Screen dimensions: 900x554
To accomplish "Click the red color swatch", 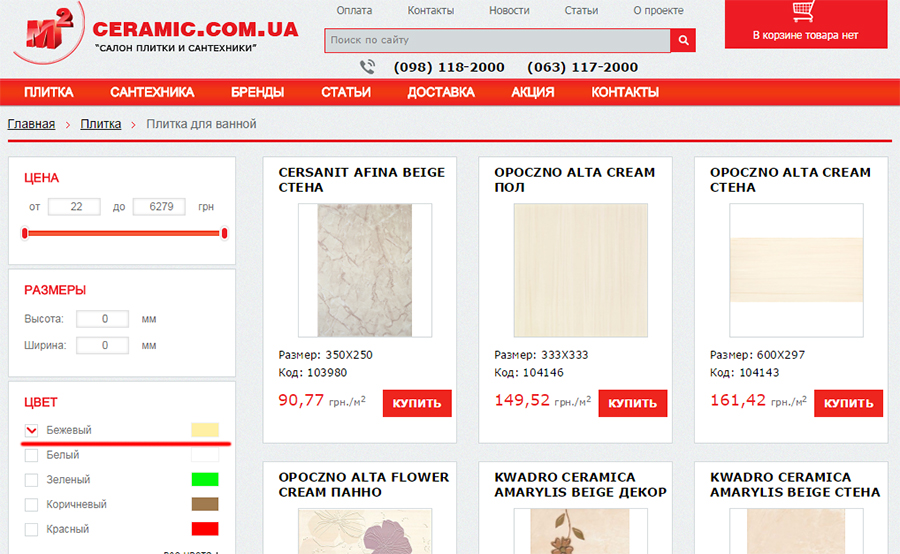I will [x=205, y=529].
